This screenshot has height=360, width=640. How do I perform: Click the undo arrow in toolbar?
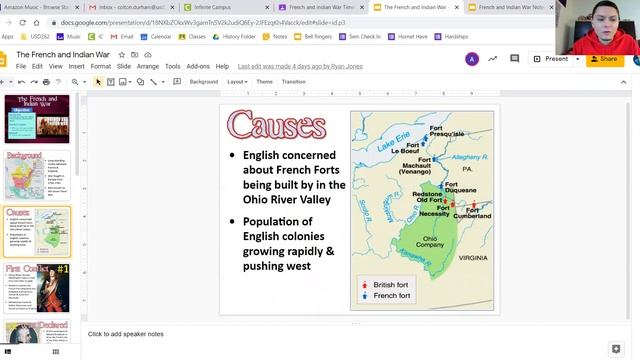(x=22, y=82)
